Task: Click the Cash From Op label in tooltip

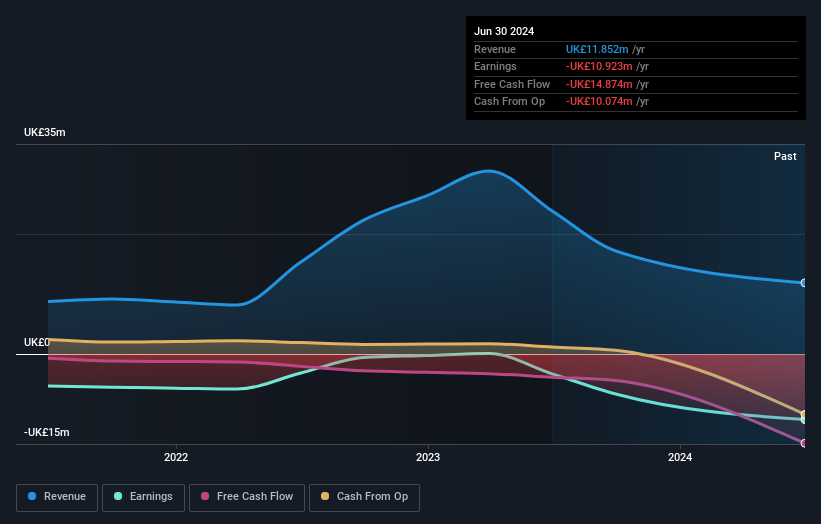Action: (509, 102)
